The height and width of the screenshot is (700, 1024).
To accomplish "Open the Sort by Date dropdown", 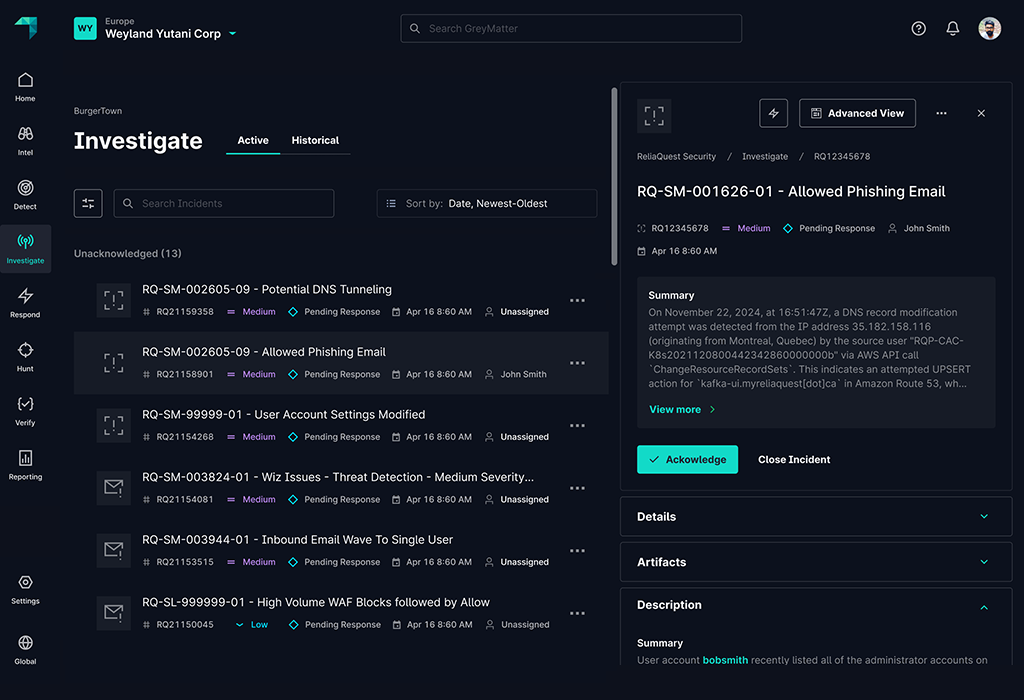I will [486, 203].
